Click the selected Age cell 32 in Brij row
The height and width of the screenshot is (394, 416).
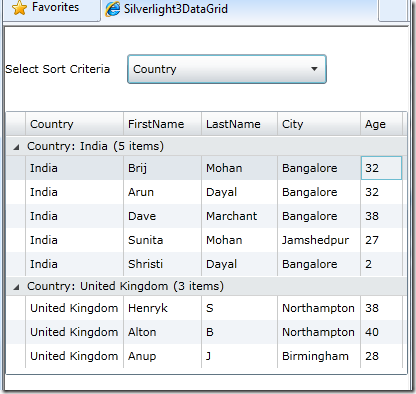381,168
